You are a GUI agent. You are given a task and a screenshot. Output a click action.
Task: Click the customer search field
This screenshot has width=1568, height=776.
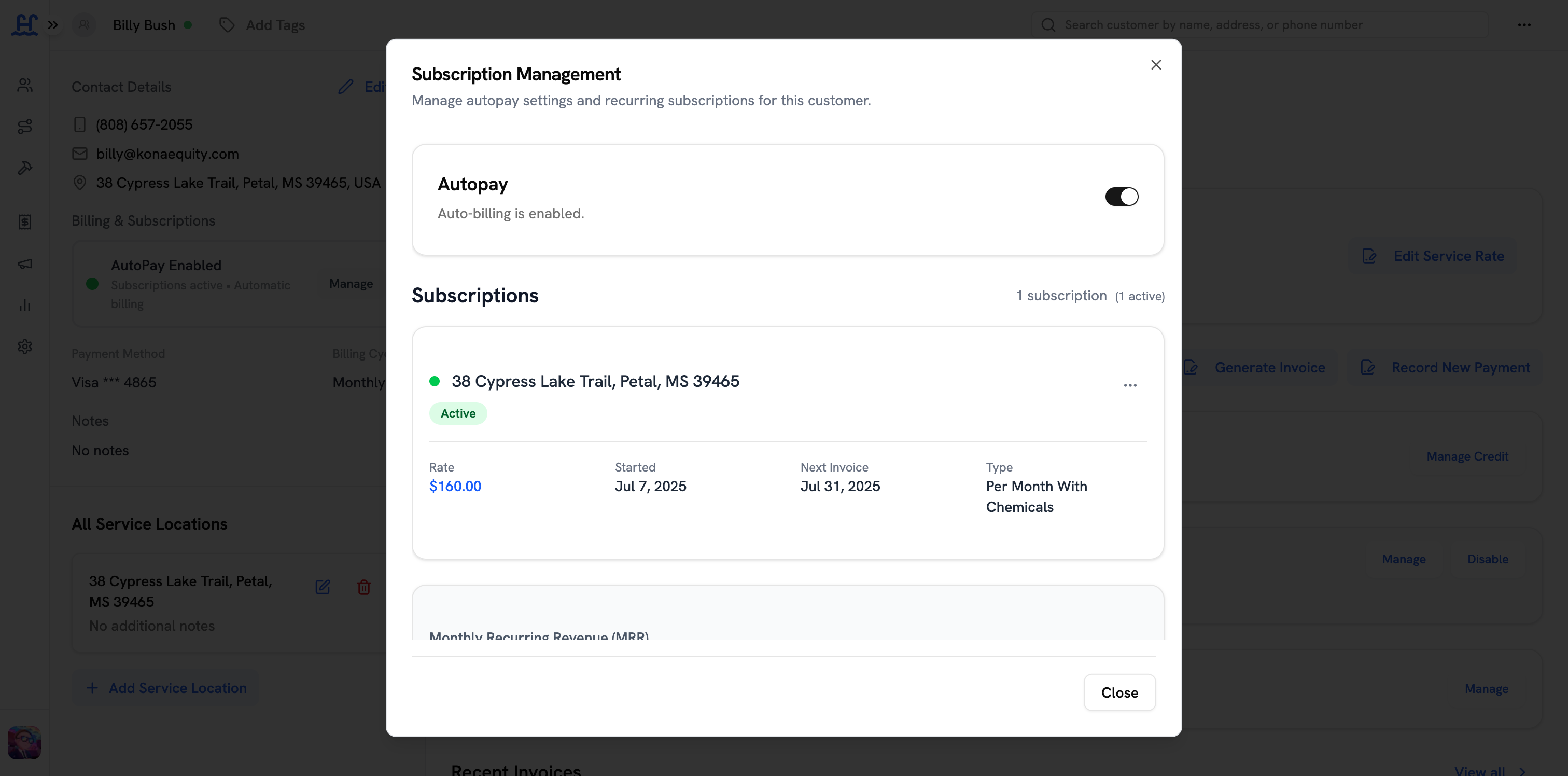(1259, 25)
